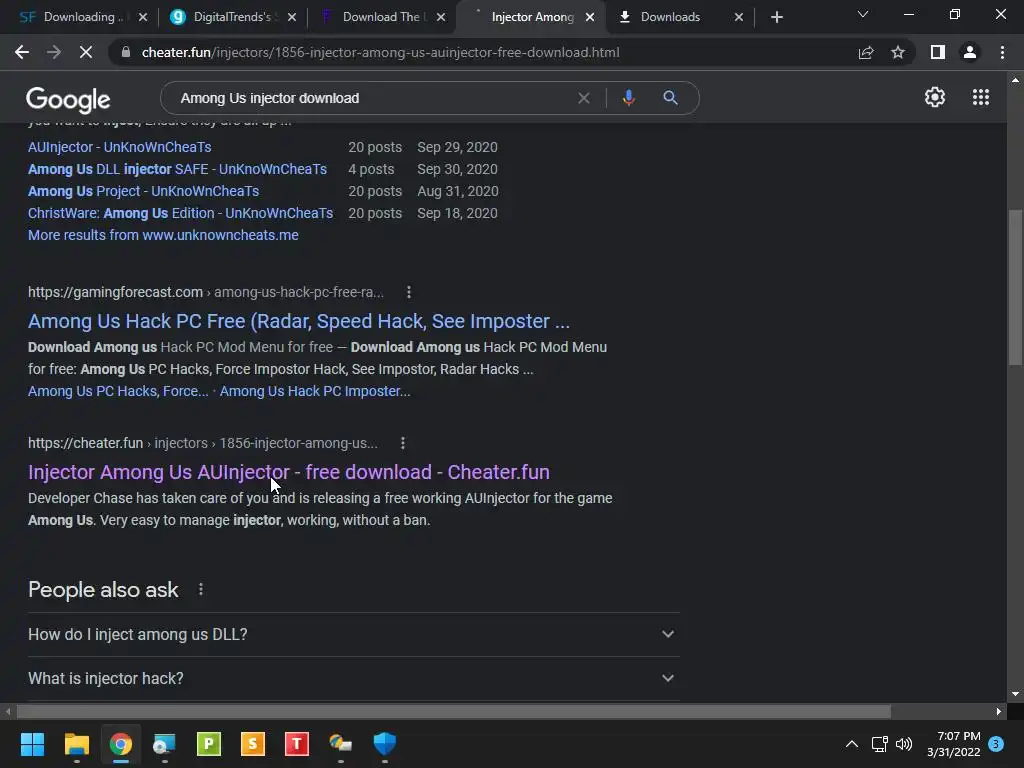Open a new browser tab

[776, 17]
